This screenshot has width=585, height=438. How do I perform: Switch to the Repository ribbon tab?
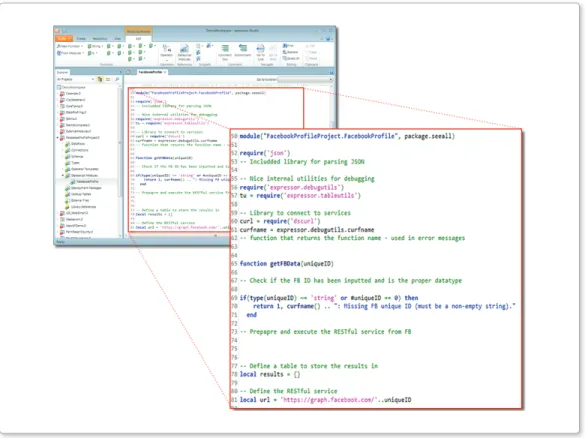(x=100, y=38)
